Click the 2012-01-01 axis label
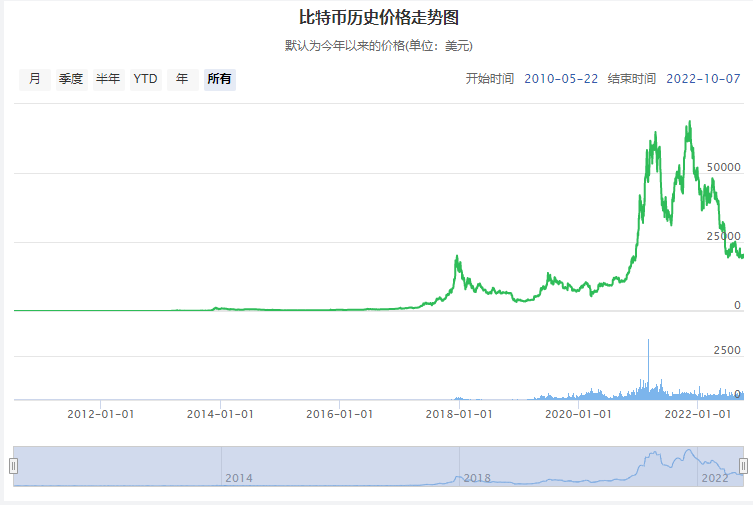753x505 pixels. pos(100,414)
